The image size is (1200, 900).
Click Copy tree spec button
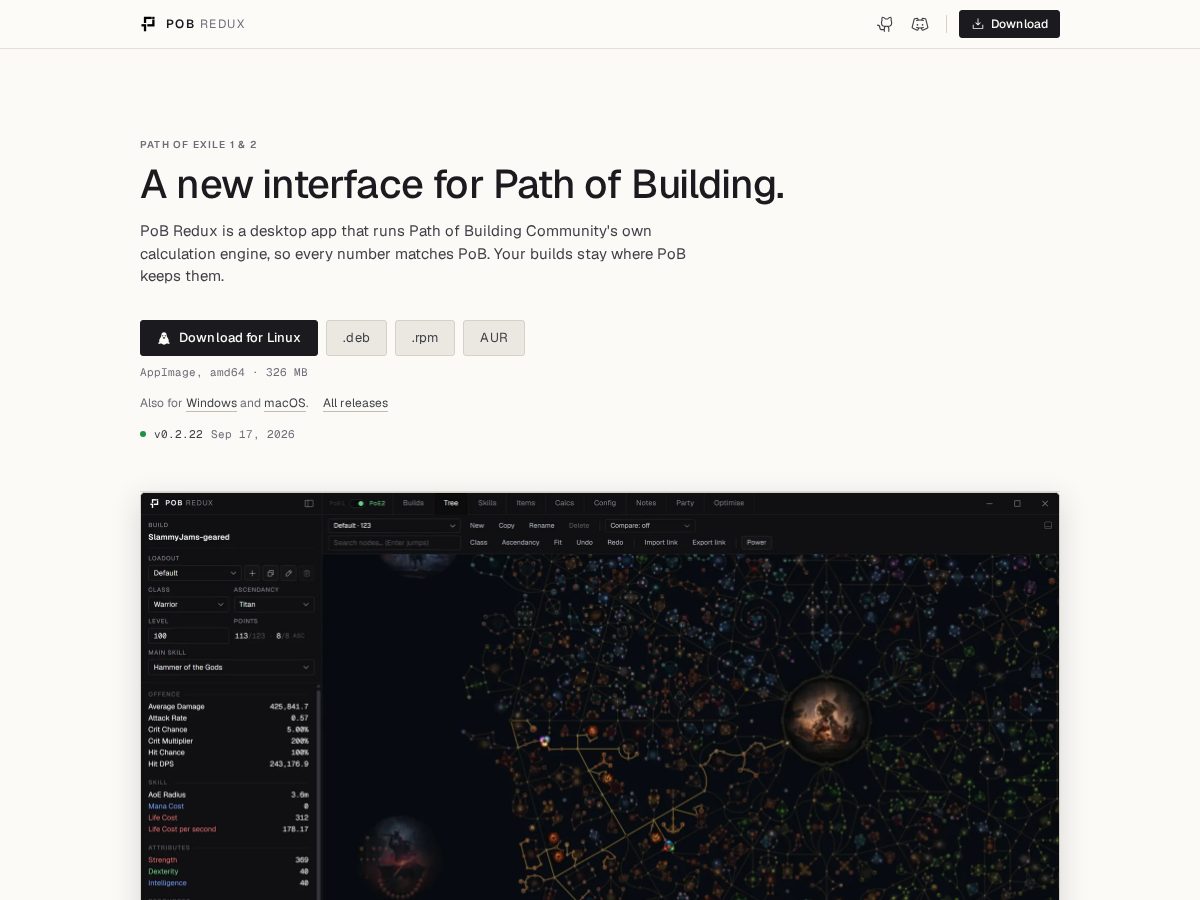tap(507, 525)
